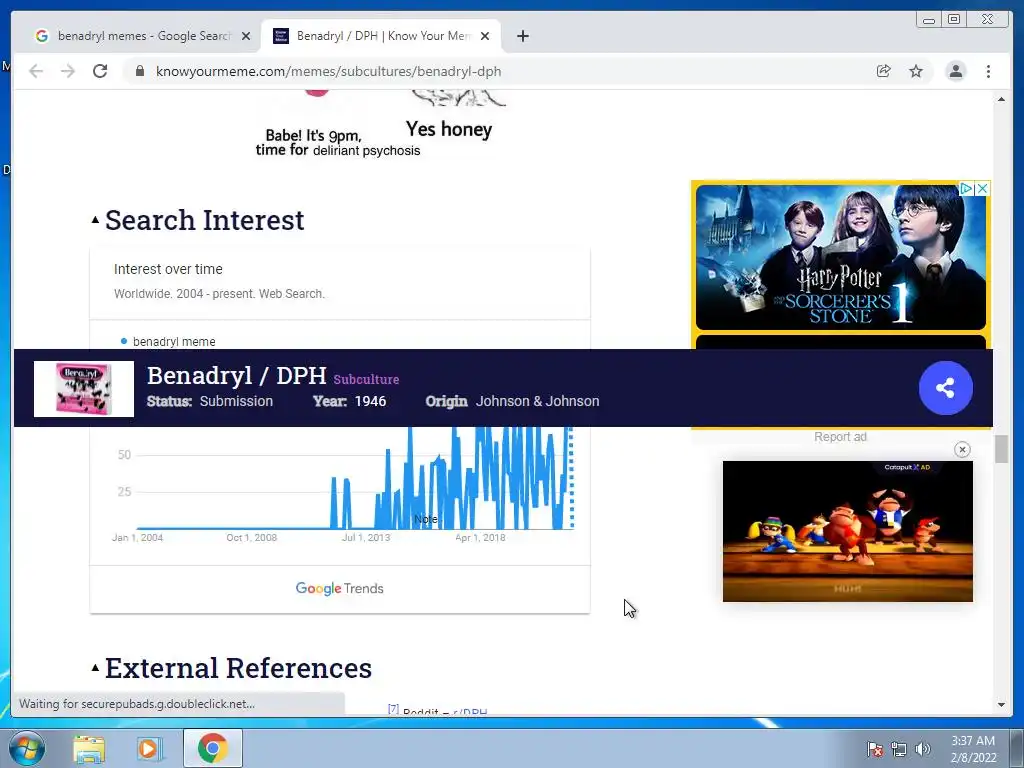Click the benadryl meme chart legend
Image resolution: width=1024 pixels, height=768 pixels.
168,342
